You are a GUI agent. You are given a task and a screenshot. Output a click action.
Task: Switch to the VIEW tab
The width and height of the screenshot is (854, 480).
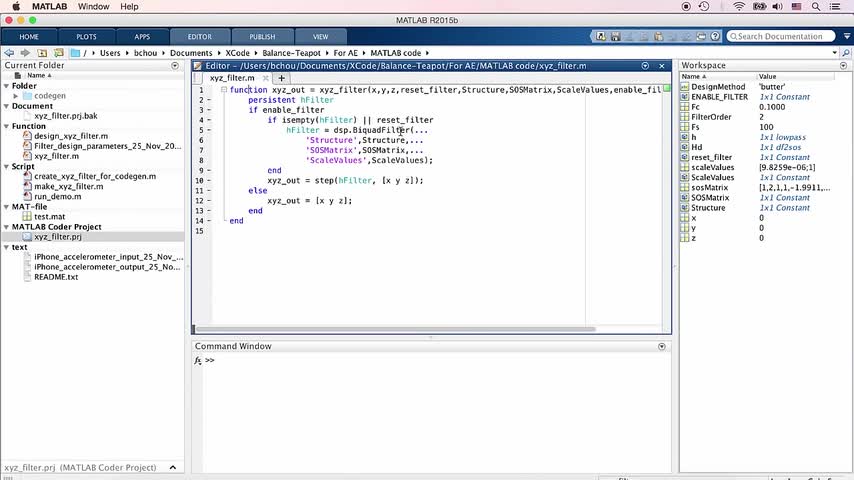click(320, 37)
